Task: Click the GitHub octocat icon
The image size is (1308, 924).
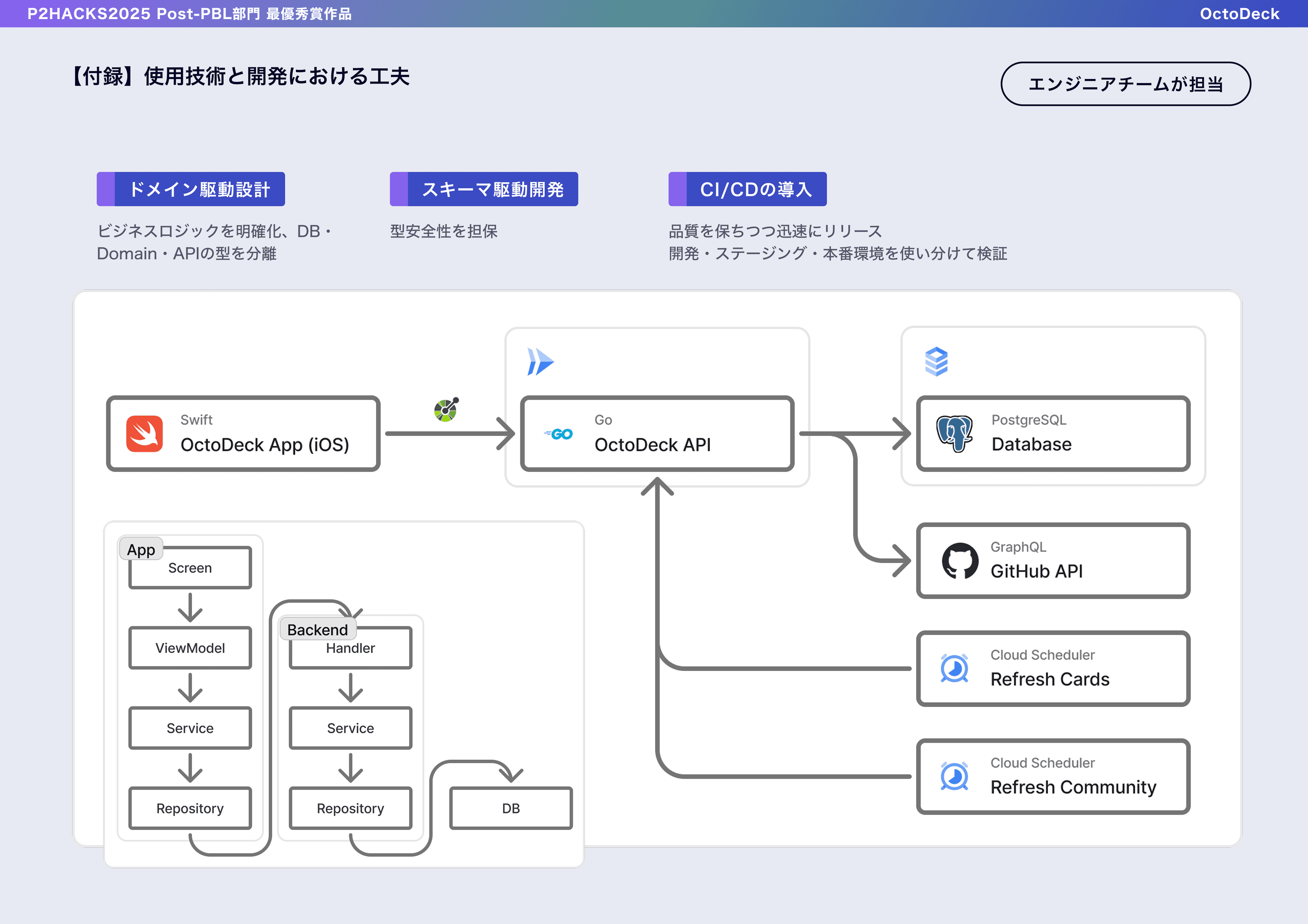Action: (x=960, y=560)
